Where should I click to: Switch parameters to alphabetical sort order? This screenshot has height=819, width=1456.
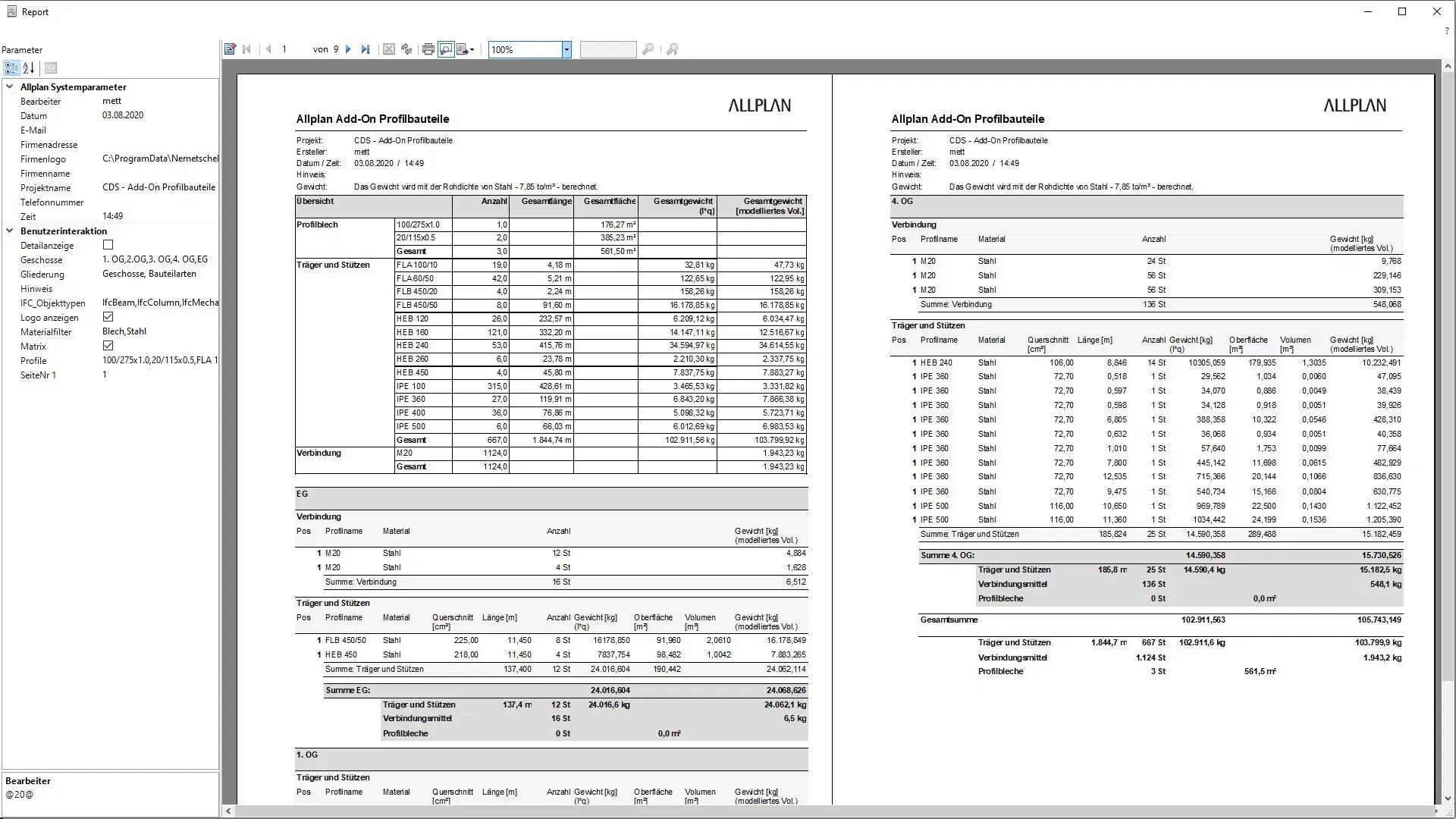[x=28, y=68]
